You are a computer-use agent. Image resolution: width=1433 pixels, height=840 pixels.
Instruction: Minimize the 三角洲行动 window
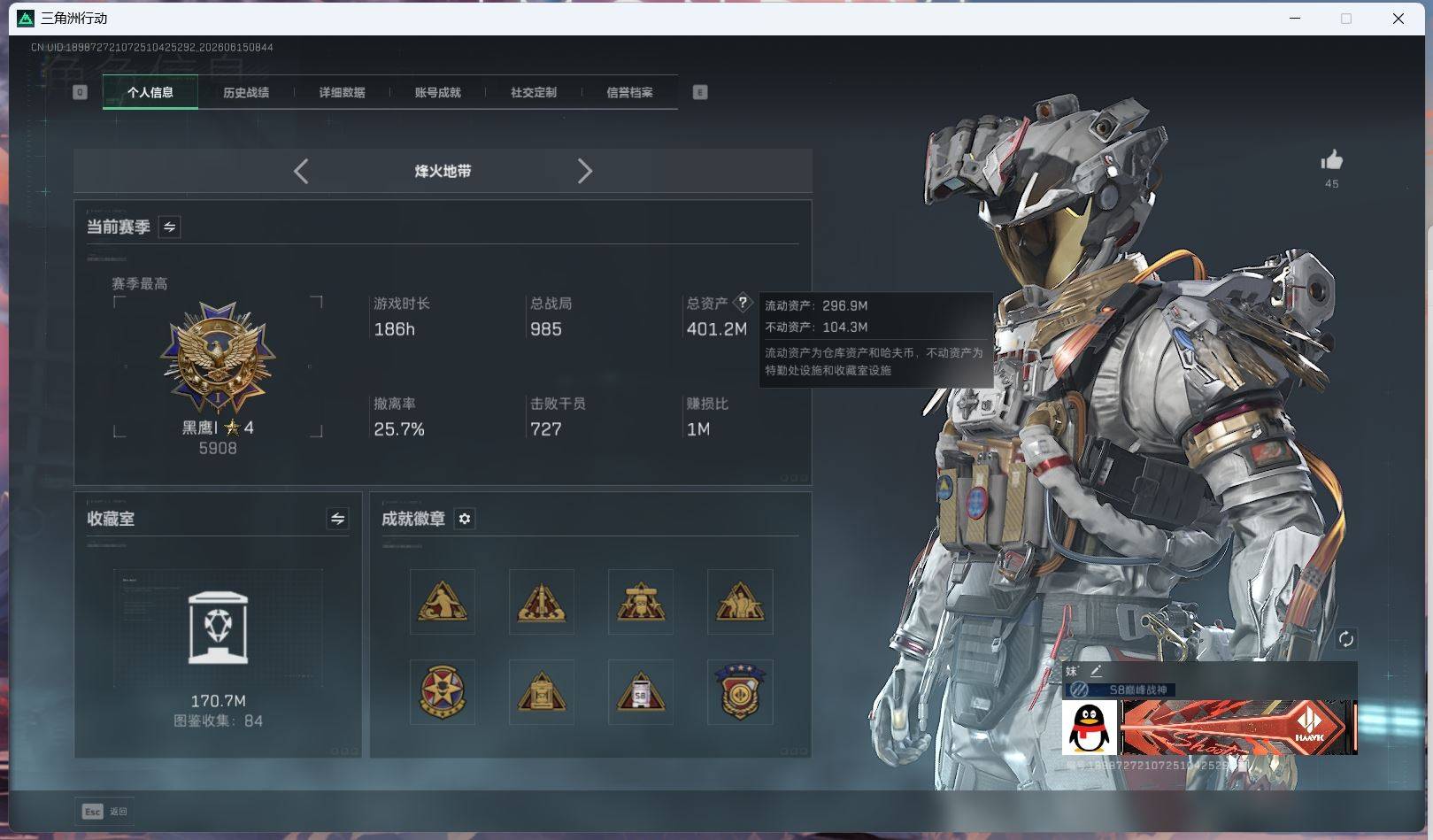click(x=1295, y=19)
